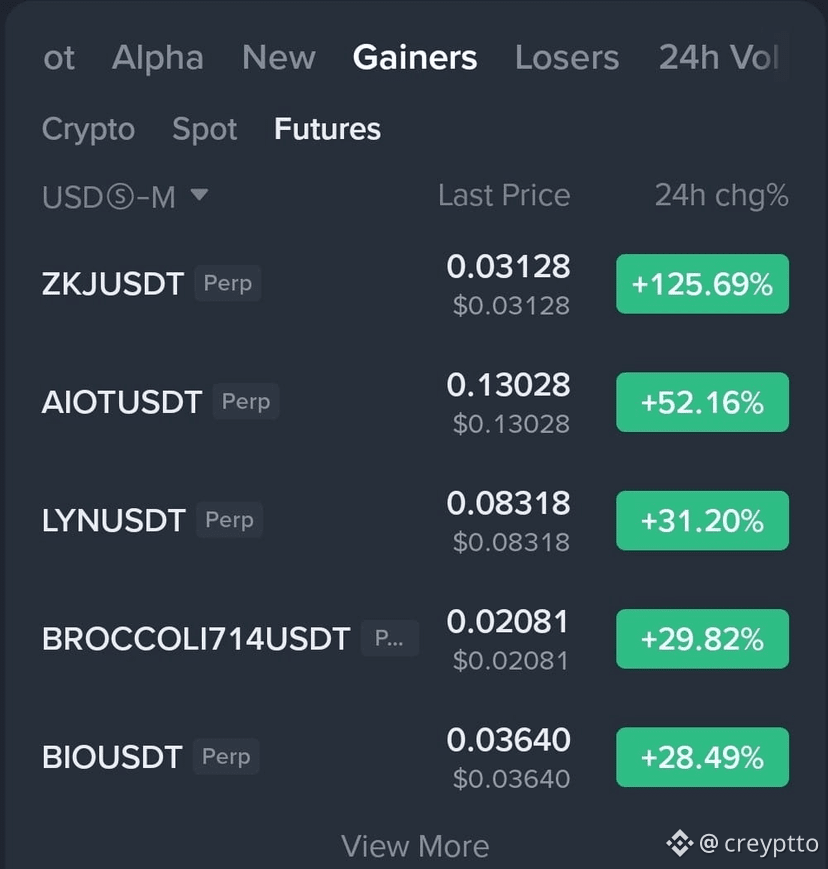This screenshot has width=828, height=869.
Task: Open the ZKJUSDT perpetual pair
Action: [x=416, y=284]
